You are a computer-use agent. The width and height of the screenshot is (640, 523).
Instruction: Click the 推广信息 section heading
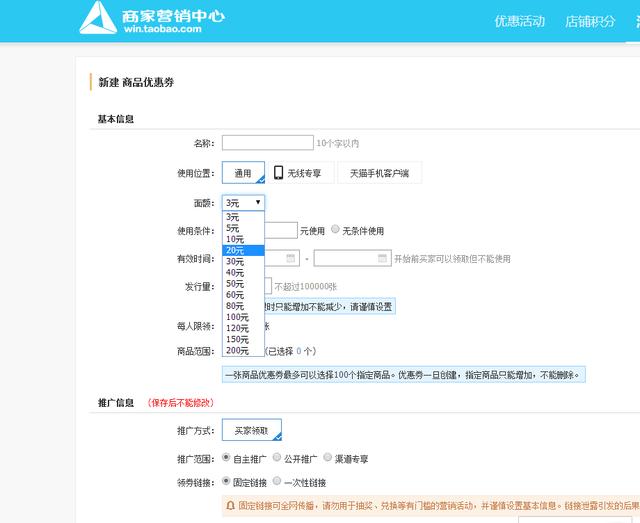coord(116,403)
